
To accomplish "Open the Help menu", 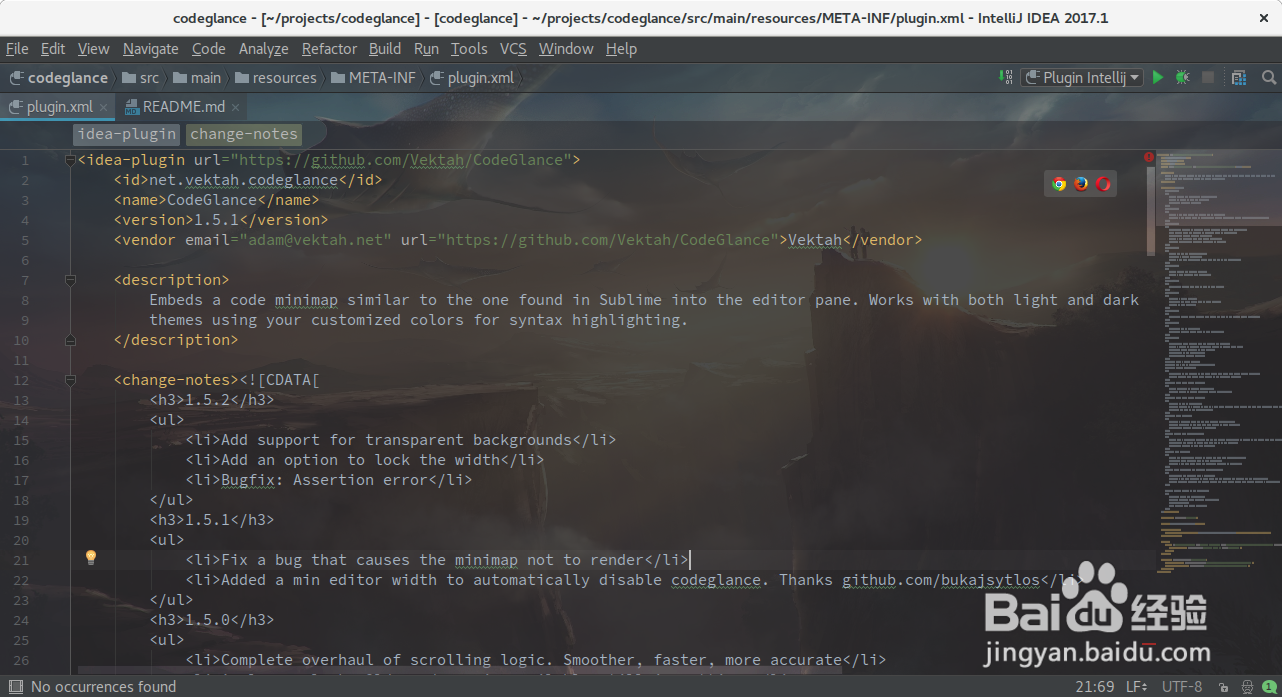I will (621, 48).
